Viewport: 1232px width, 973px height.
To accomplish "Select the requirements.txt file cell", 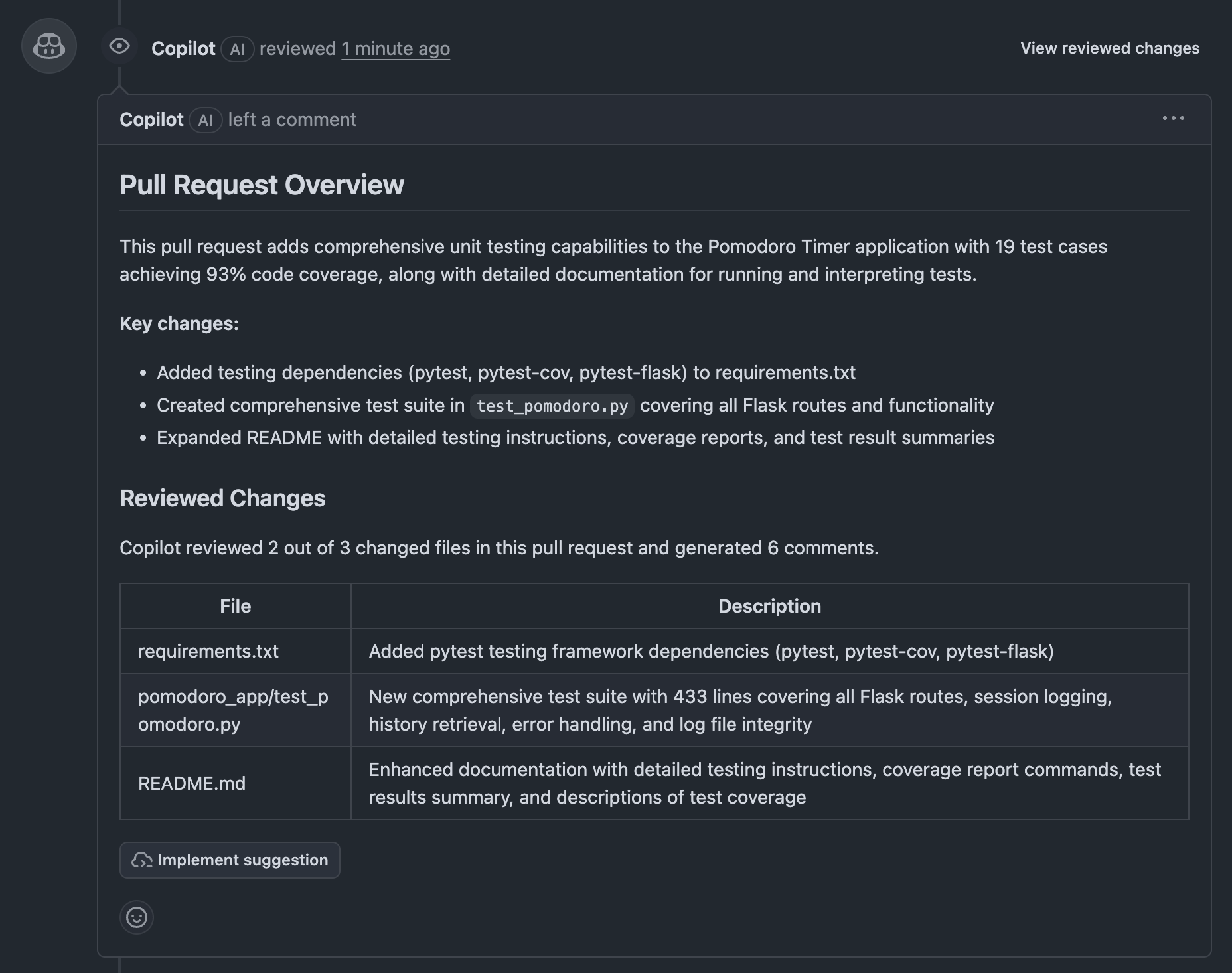I will 208,651.
